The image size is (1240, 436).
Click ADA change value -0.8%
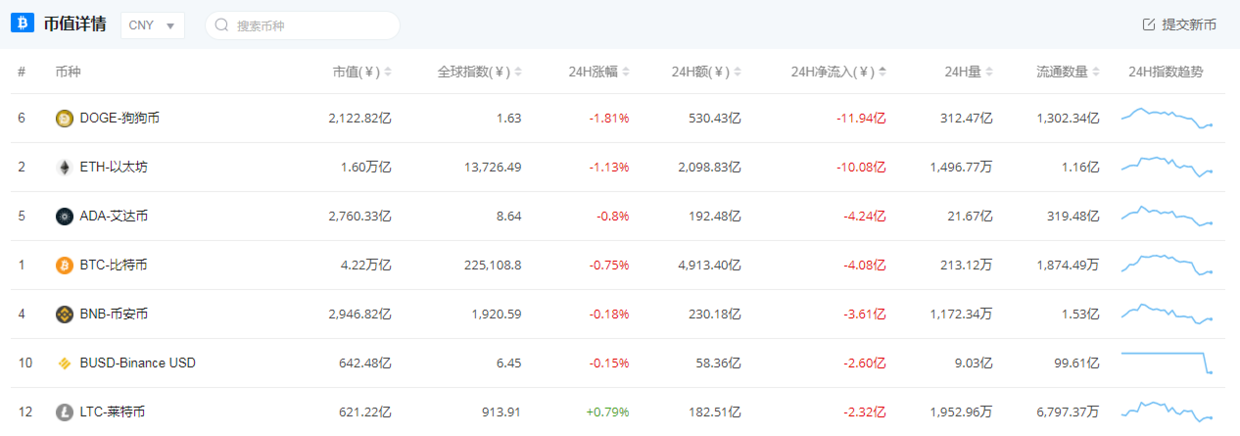[x=611, y=216]
